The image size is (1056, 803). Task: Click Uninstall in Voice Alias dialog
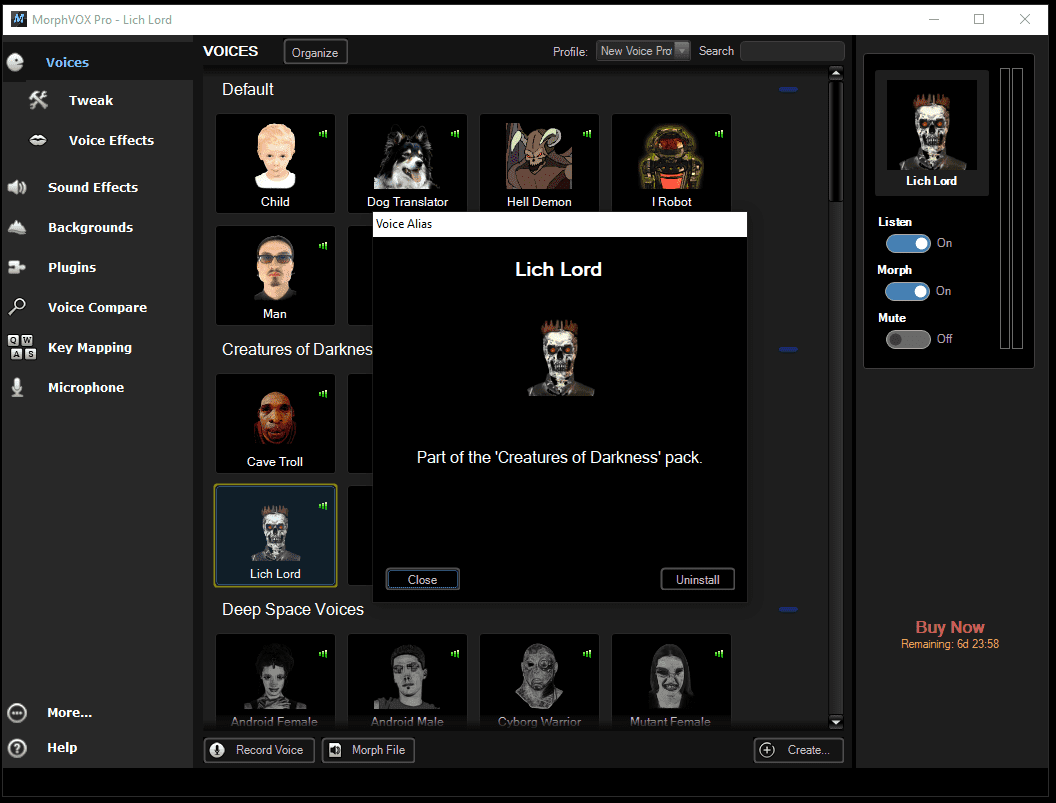[698, 579]
